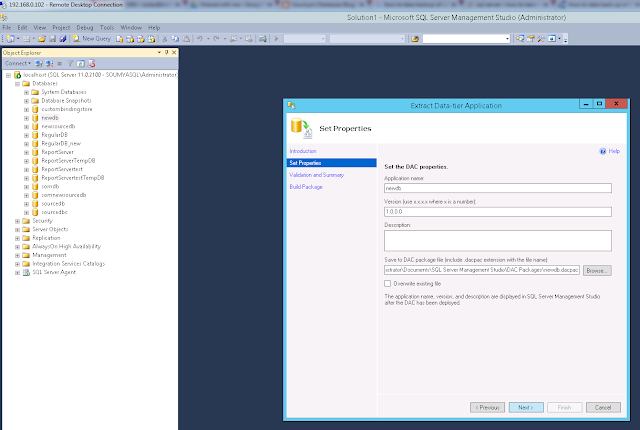Click the Stop icon in Object Explorer
This screenshot has height=430, width=640.
click(x=60, y=63)
